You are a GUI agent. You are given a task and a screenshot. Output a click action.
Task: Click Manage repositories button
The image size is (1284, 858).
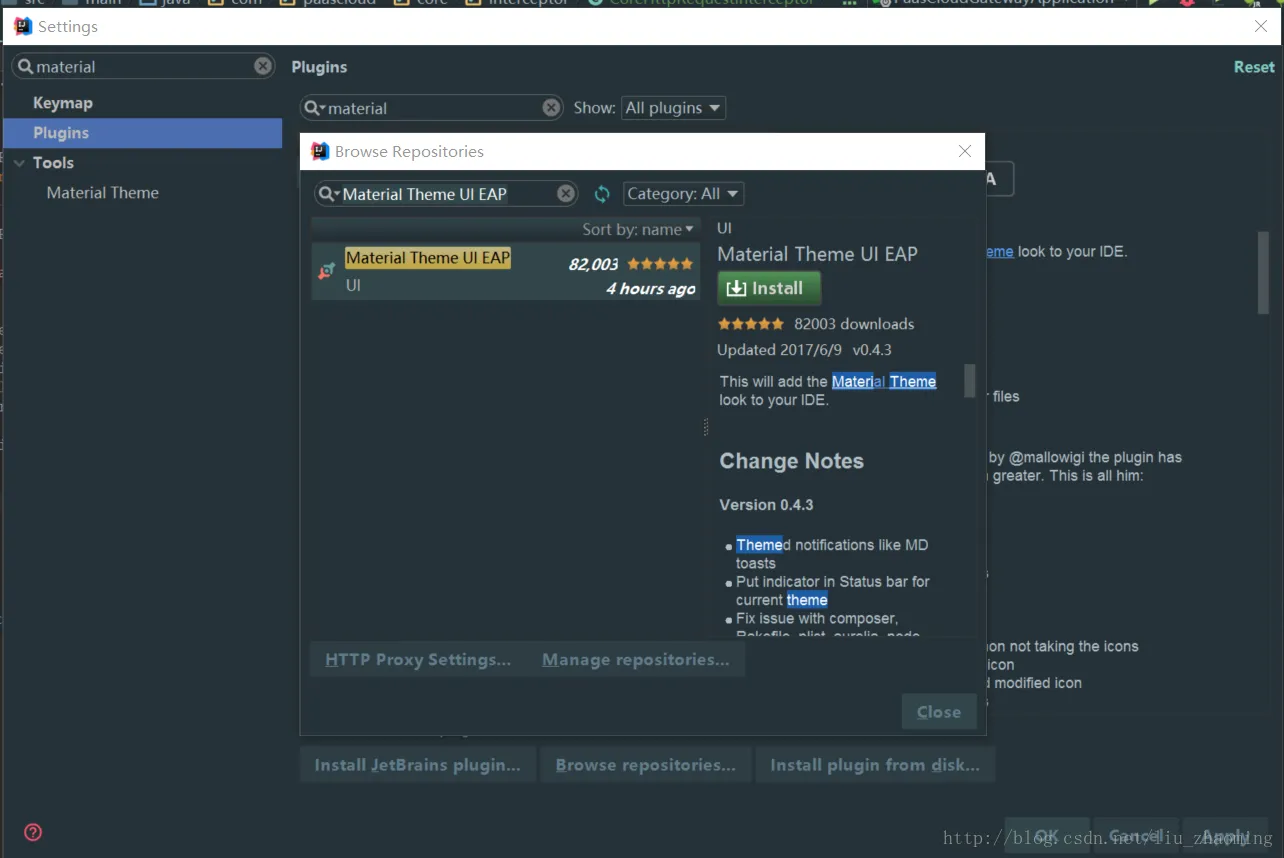pyautogui.click(x=636, y=660)
